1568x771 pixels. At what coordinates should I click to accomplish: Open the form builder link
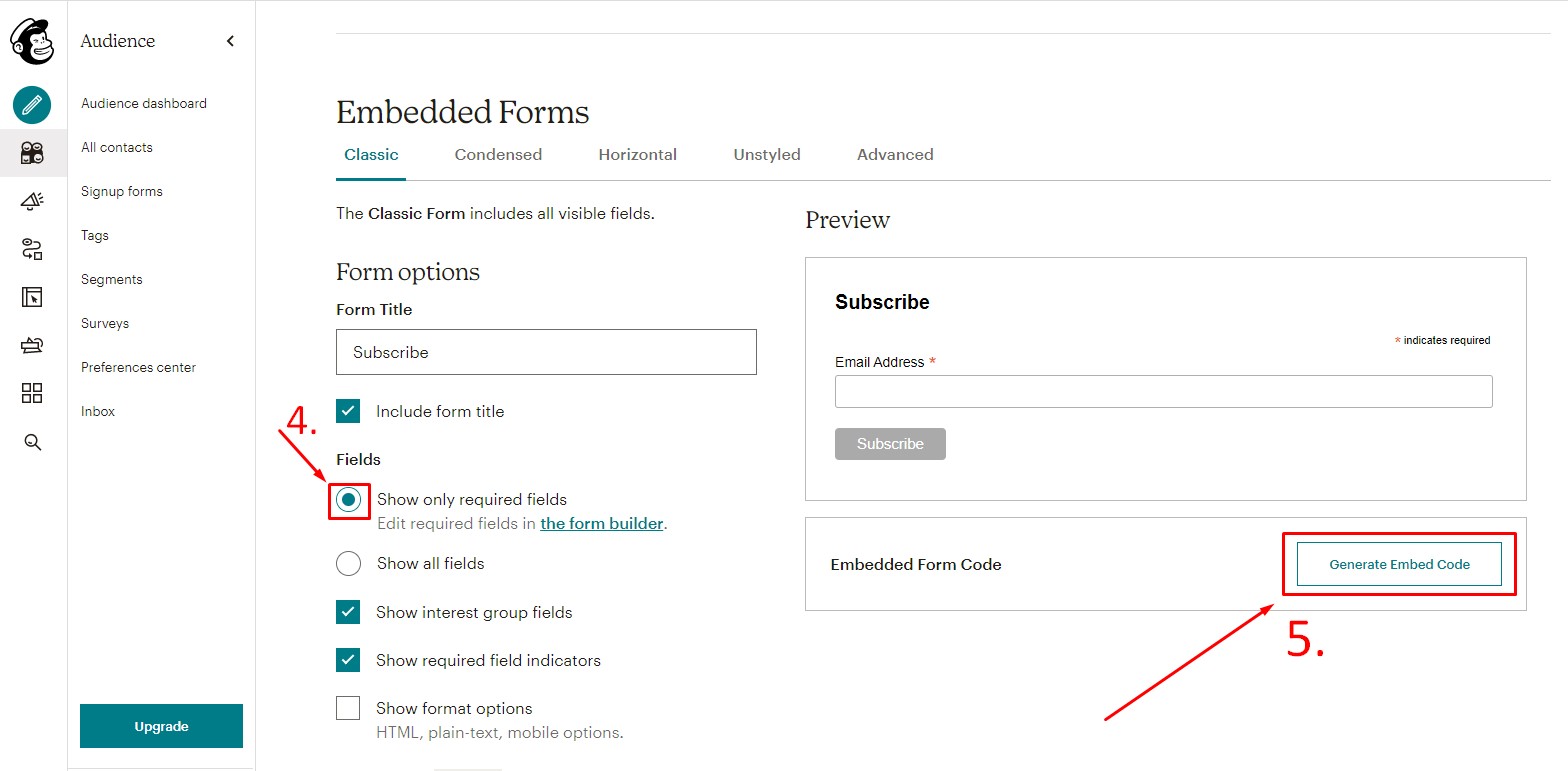pos(602,523)
